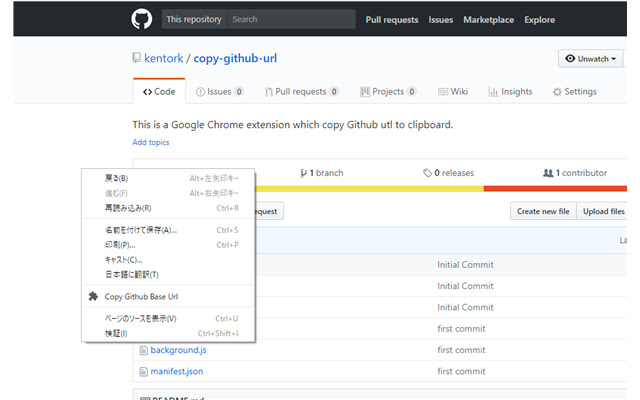Open Marketplace in top navigation
This screenshot has height=400, width=640.
click(x=489, y=20)
